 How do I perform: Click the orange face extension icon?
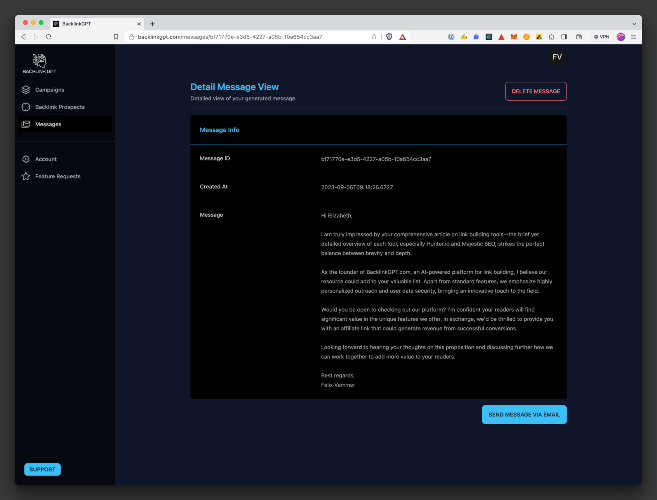click(x=526, y=37)
